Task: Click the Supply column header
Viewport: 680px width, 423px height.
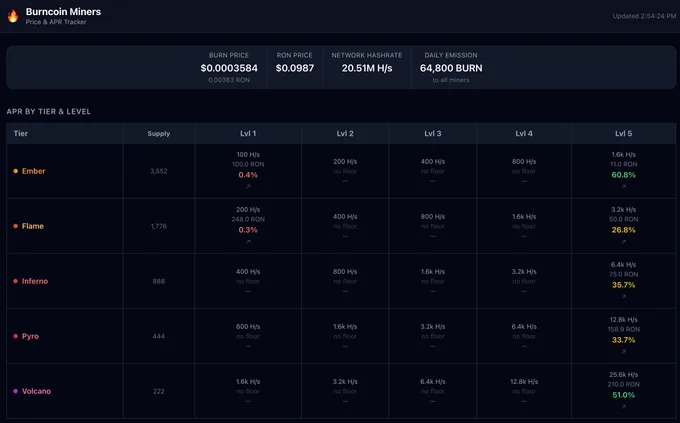Action: [159, 134]
